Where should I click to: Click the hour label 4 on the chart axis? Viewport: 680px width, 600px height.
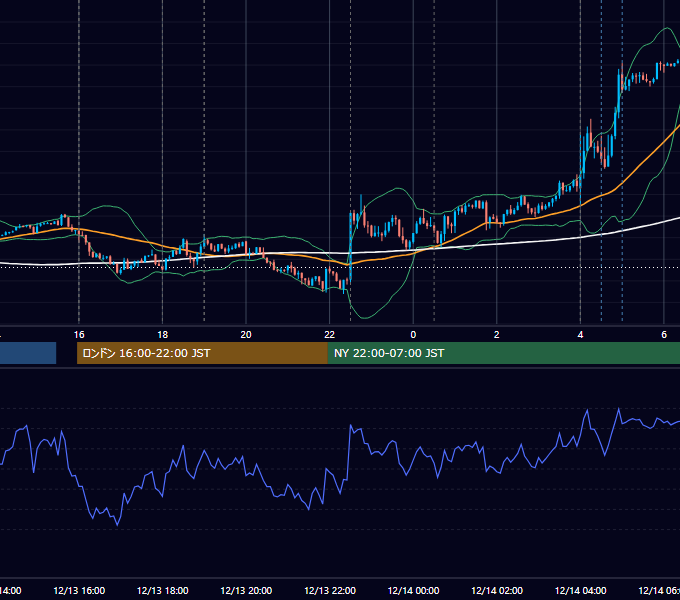coord(580,335)
